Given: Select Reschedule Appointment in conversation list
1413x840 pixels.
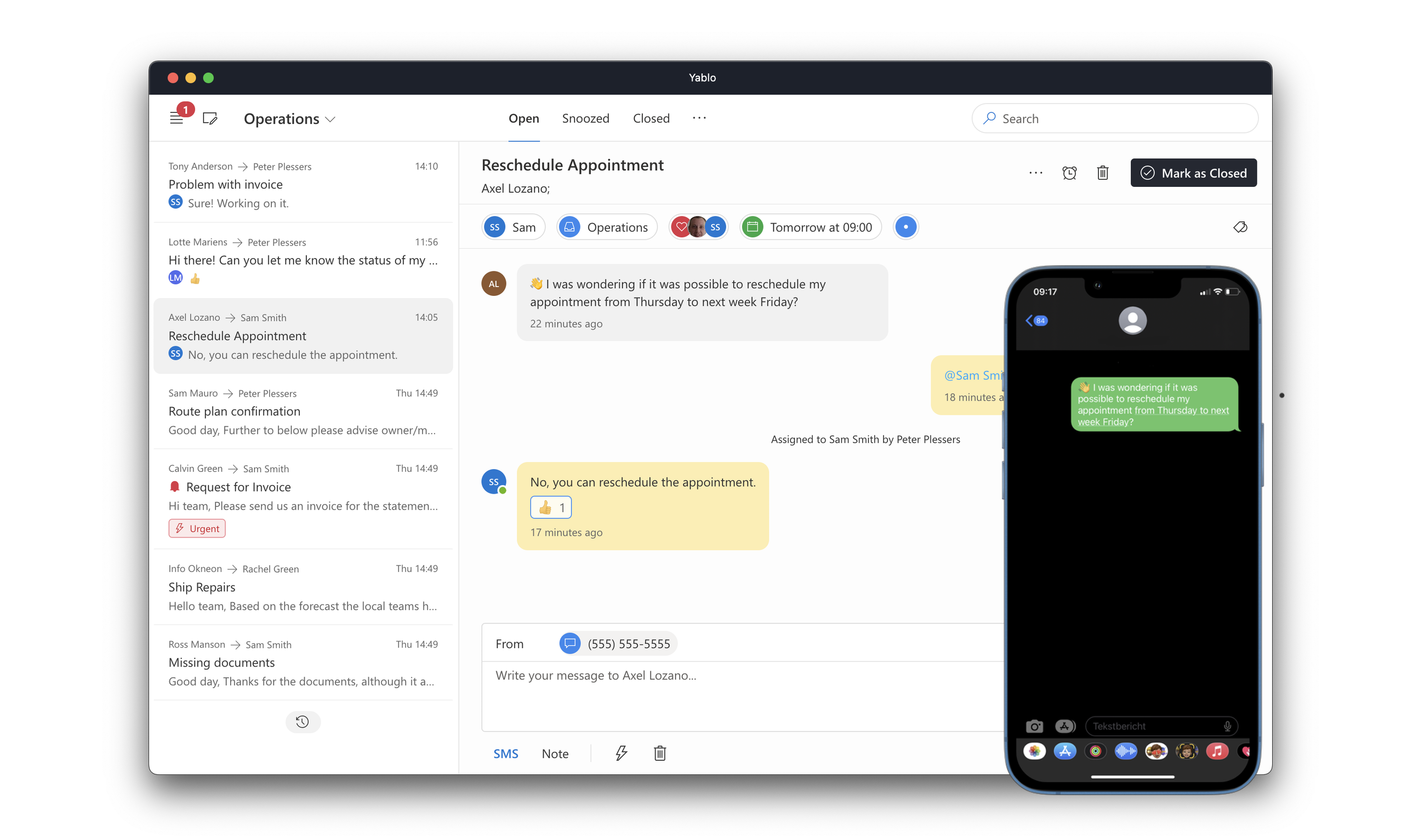Looking at the screenshot, I should tap(303, 336).
